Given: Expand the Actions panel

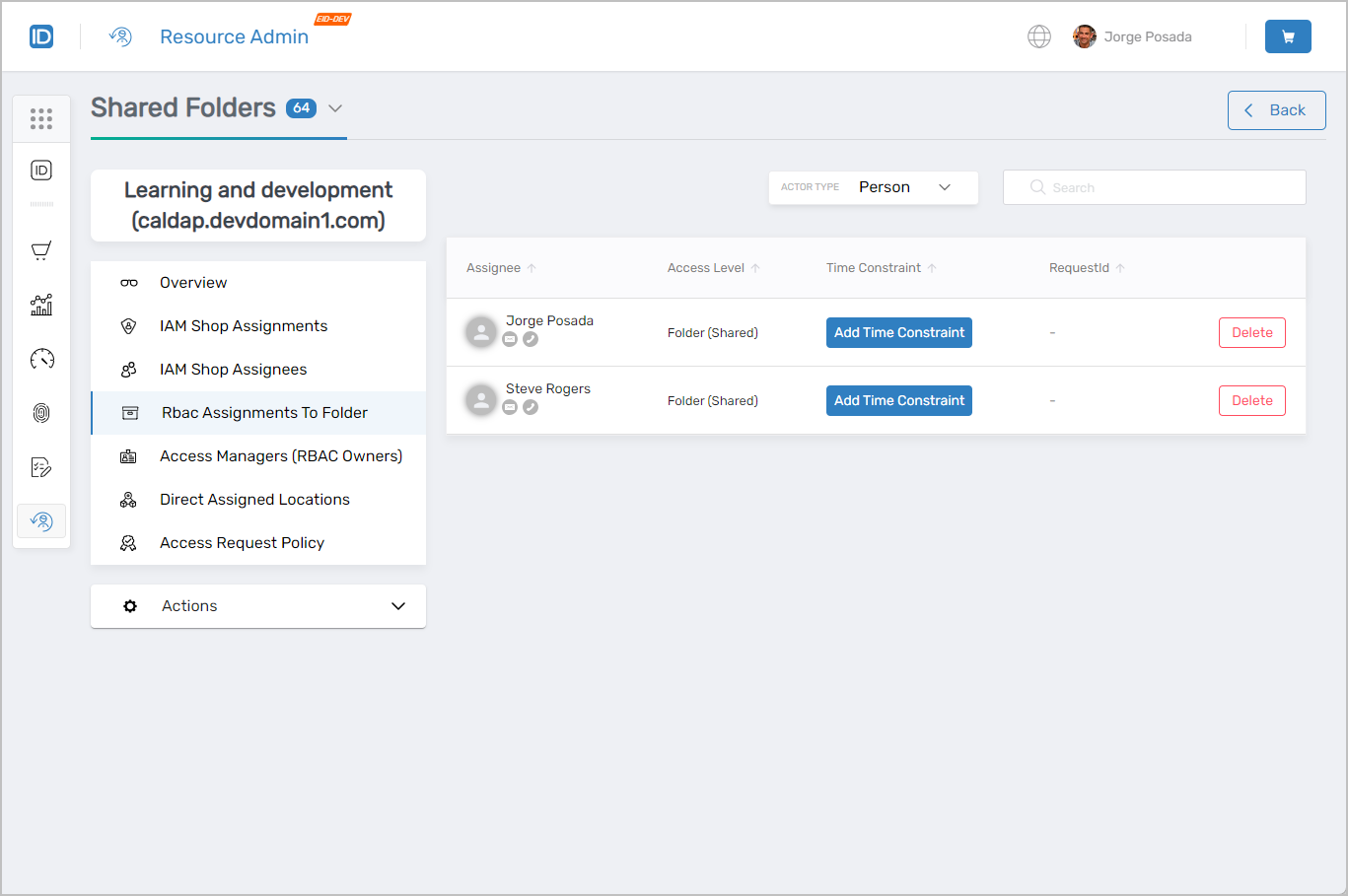Looking at the screenshot, I should 258,606.
